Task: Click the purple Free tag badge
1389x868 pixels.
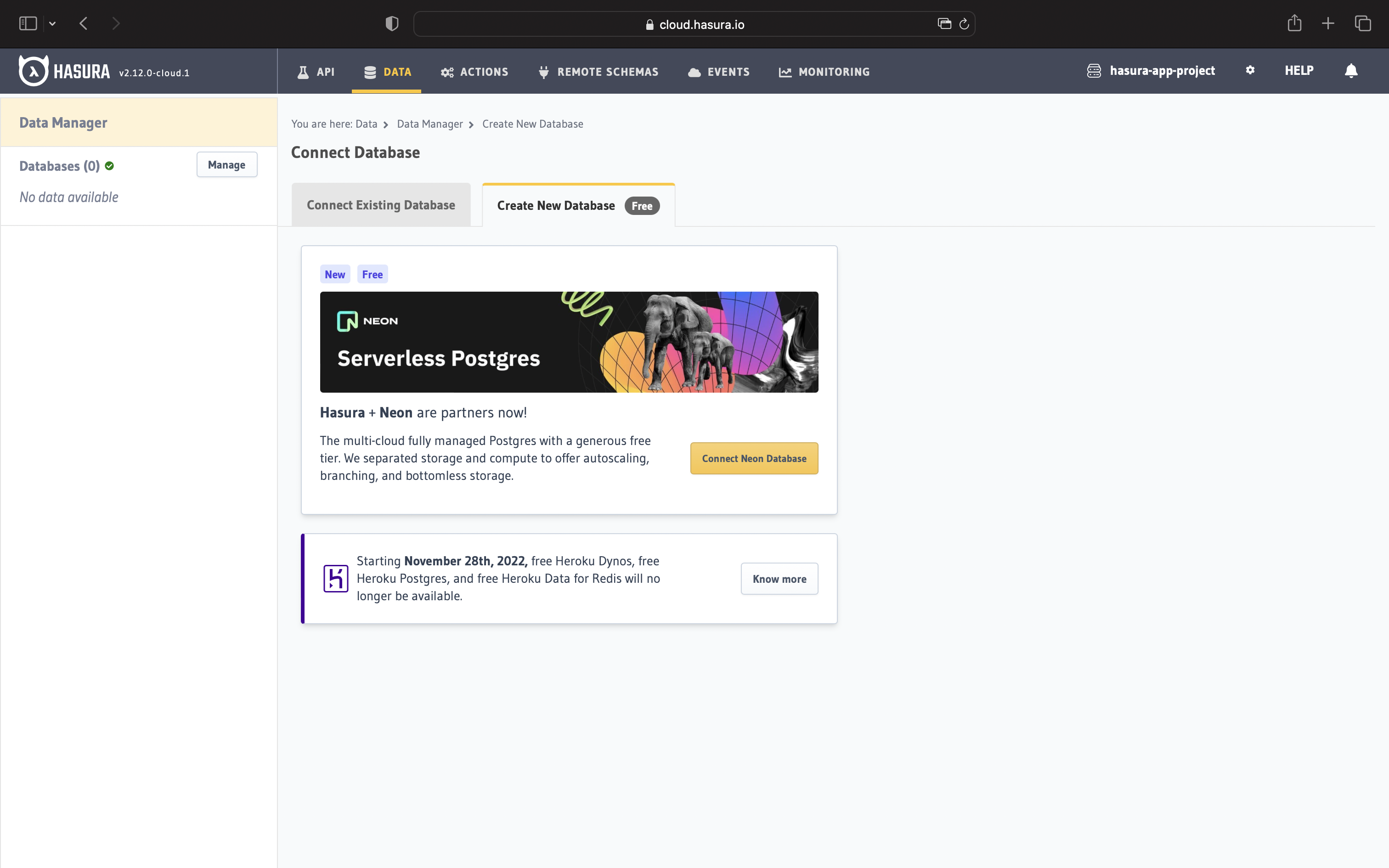Action: coord(373,275)
